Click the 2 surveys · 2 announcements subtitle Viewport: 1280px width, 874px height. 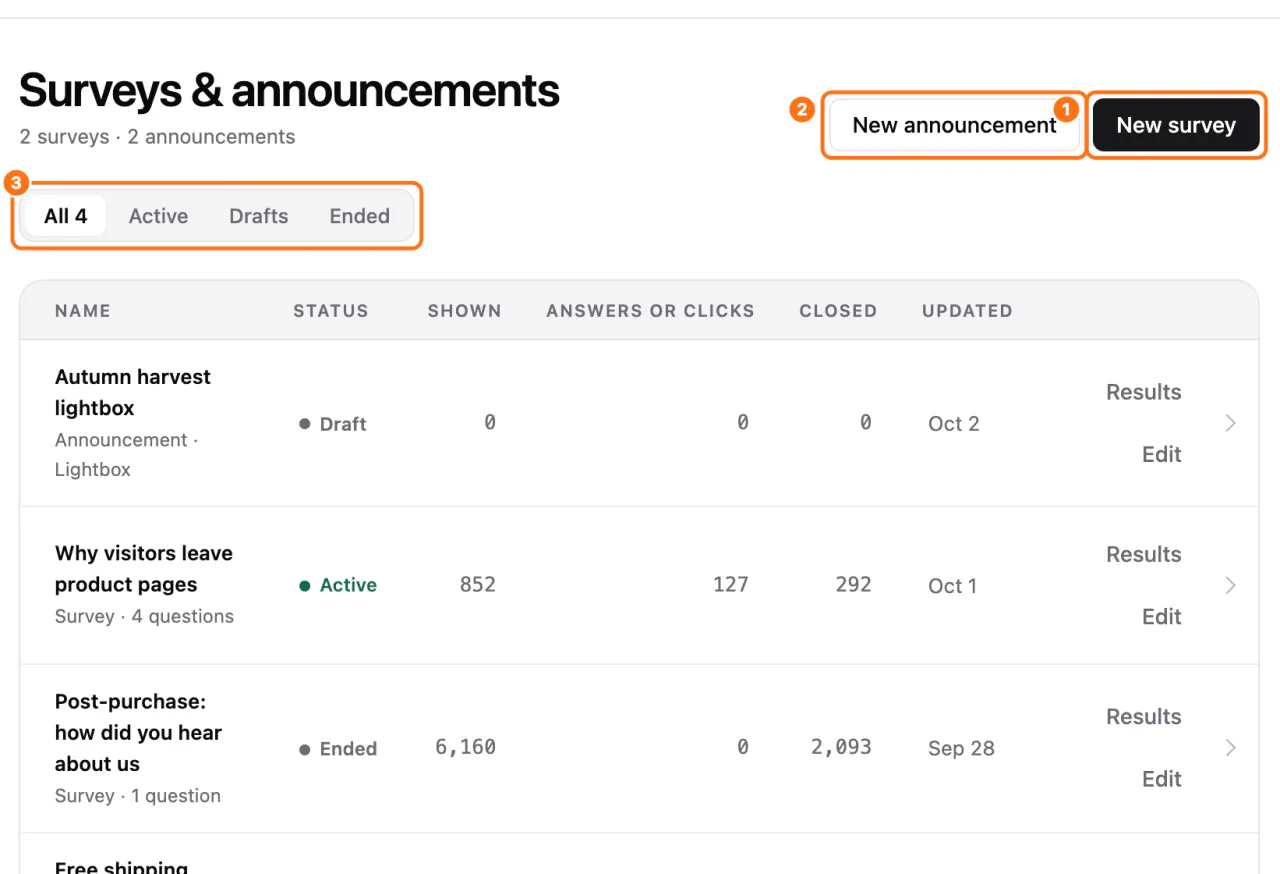157,137
